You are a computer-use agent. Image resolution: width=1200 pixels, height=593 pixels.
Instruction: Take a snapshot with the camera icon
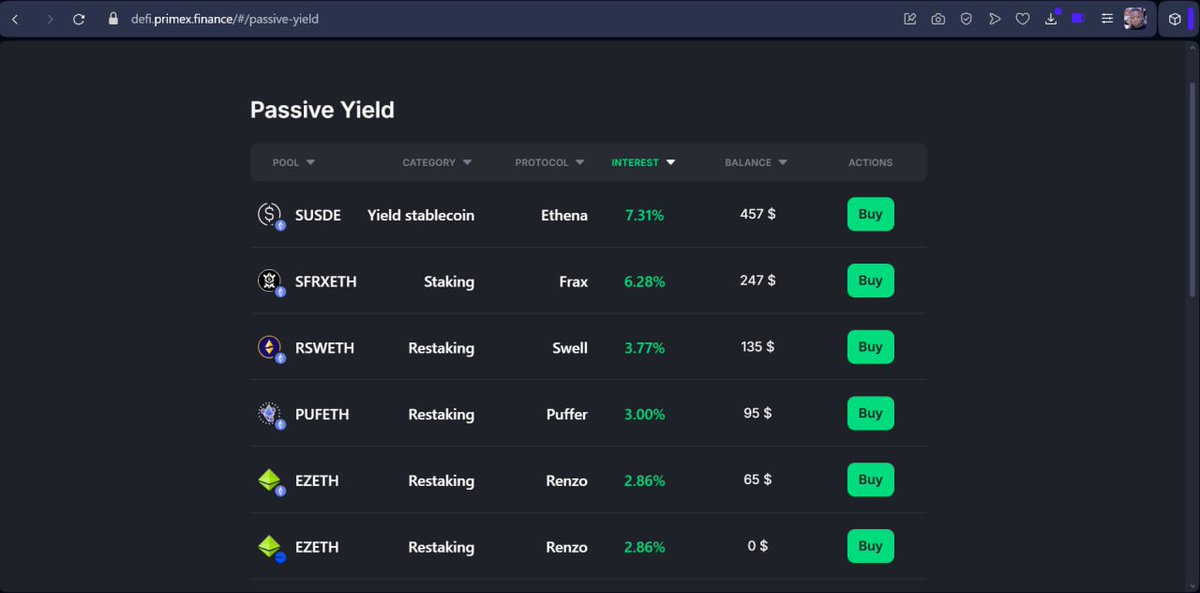(x=938, y=19)
